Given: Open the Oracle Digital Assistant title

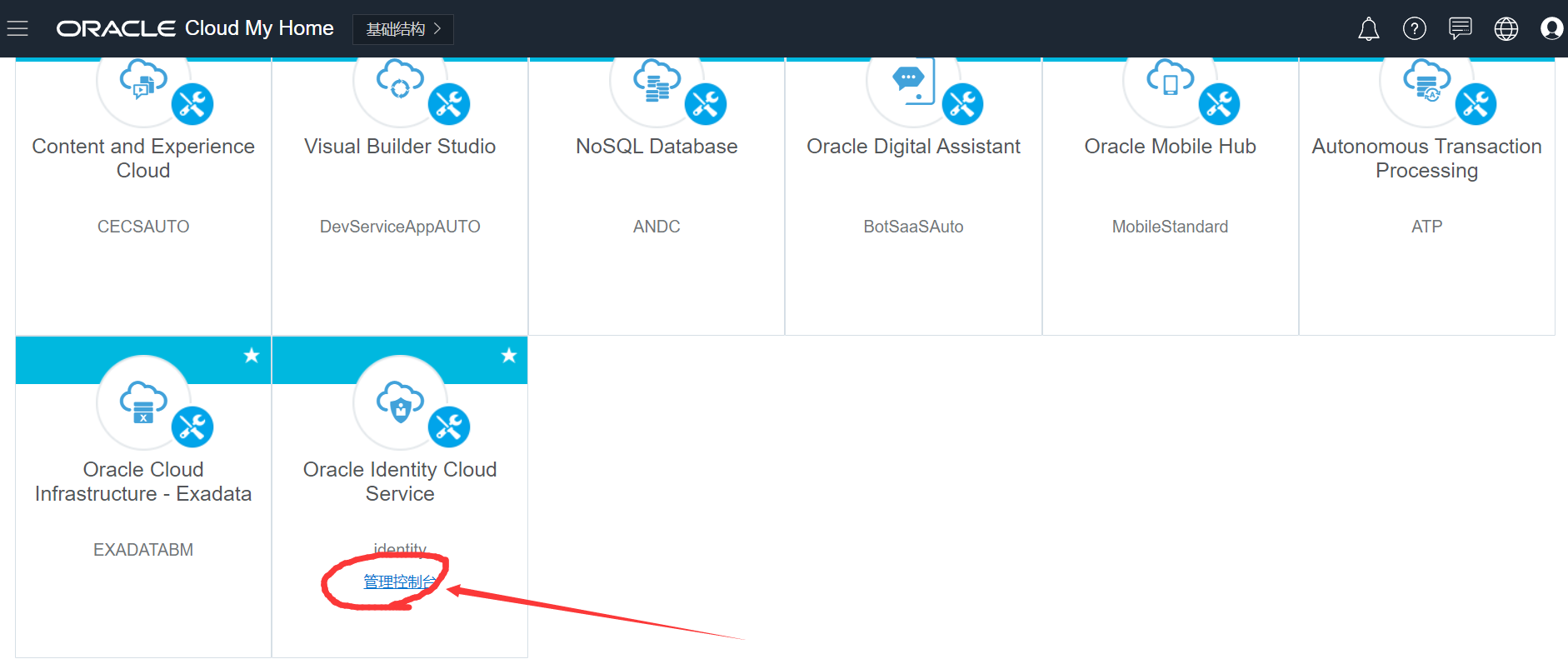Looking at the screenshot, I should coord(913,147).
